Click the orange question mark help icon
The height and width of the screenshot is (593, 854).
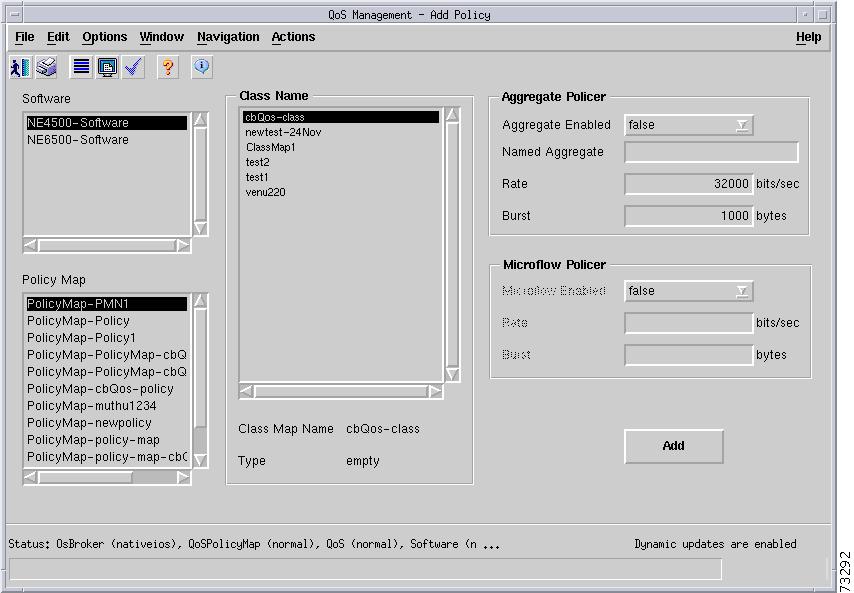tap(168, 68)
